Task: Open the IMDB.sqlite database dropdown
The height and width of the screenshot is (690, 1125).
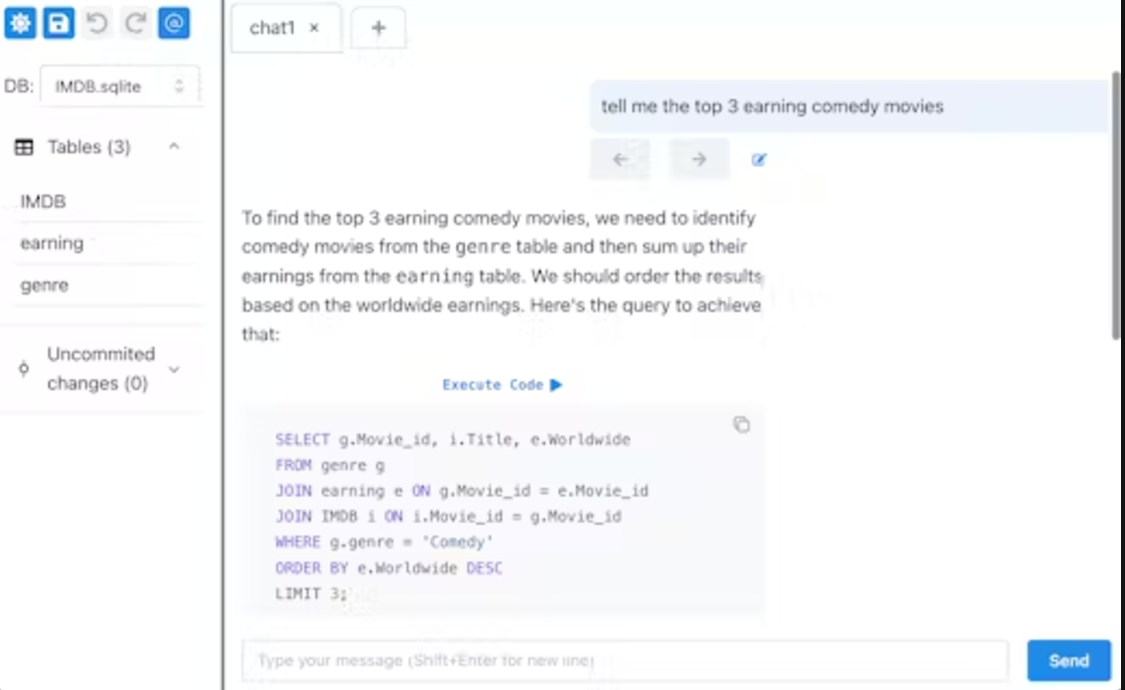Action: coord(120,86)
